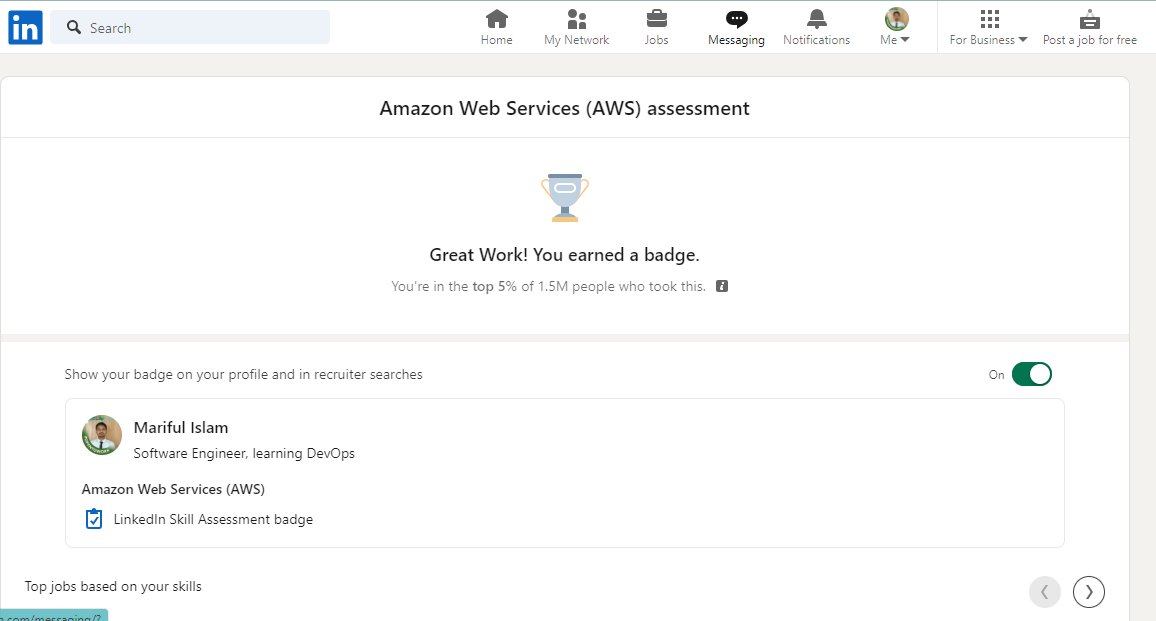Click the skill assessment clipboard check icon

tap(94, 519)
